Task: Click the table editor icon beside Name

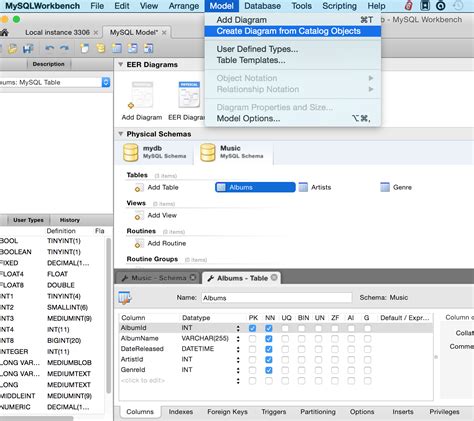Action: tap(125, 297)
